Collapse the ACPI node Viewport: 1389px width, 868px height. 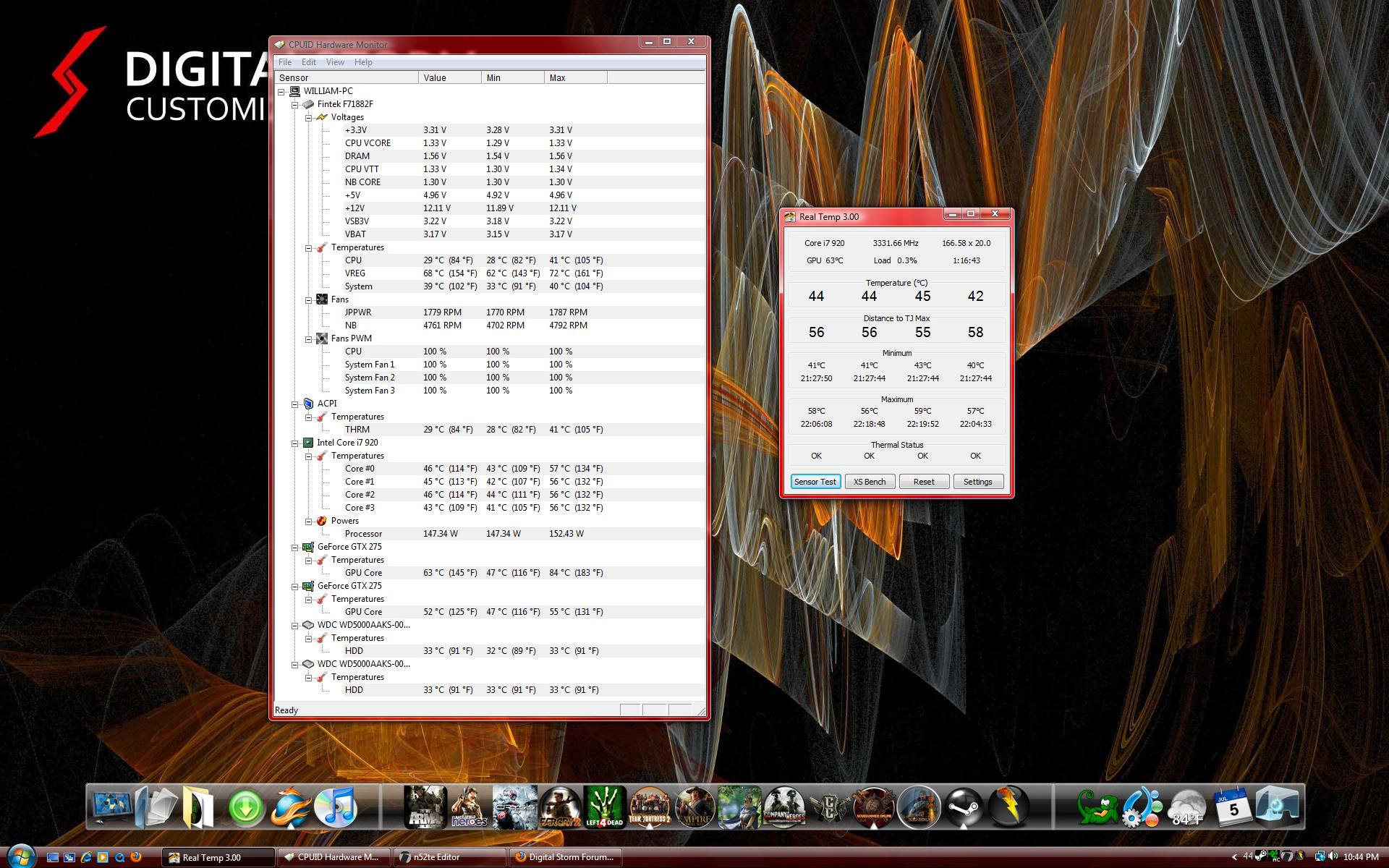pyautogui.click(x=295, y=404)
